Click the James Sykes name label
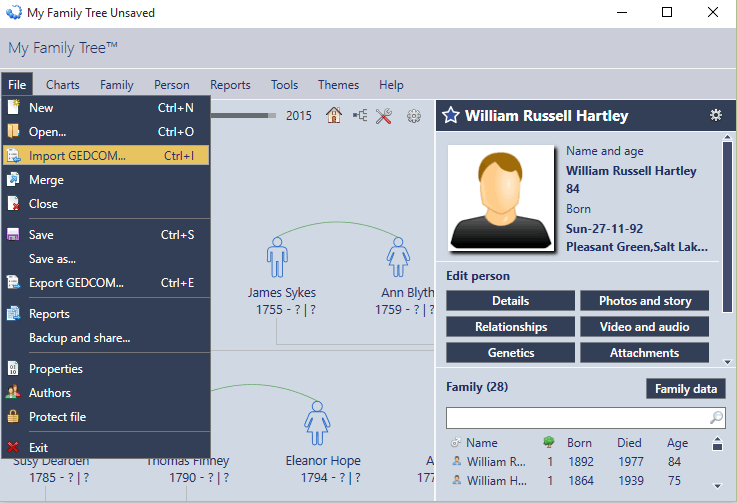The width and height of the screenshot is (737, 503). click(282, 292)
